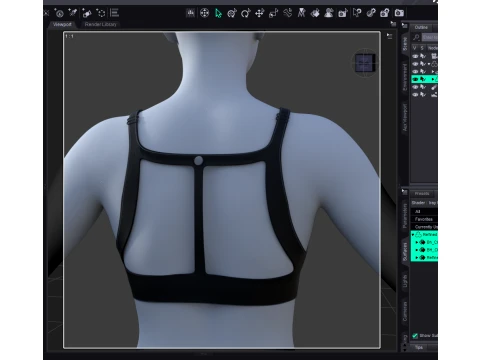The width and height of the screenshot is (480, 360).
Task: Select the Outline tab in Scene pane
Action: (x=421, y=27)
